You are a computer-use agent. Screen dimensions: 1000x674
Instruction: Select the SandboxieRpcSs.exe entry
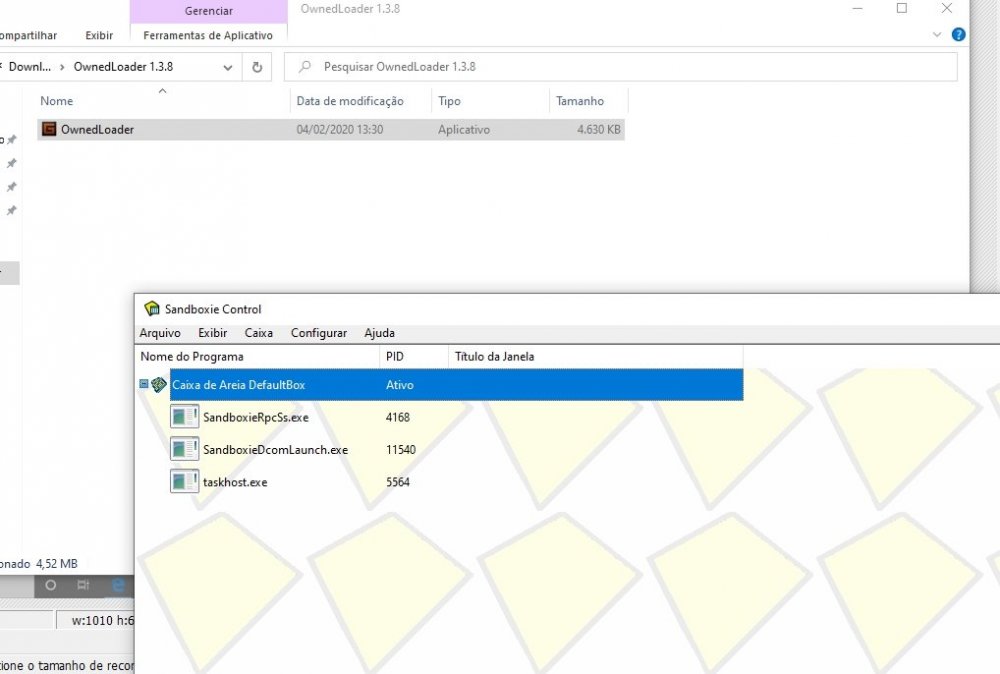(256, 418)
